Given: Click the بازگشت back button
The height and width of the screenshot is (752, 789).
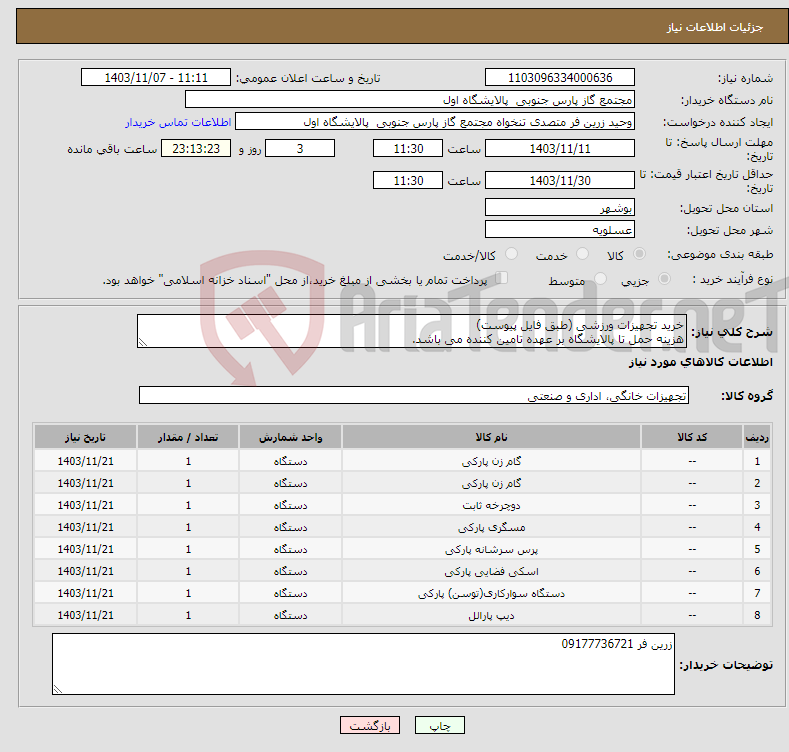Looking at the screenshot, I should pos(370,725).
